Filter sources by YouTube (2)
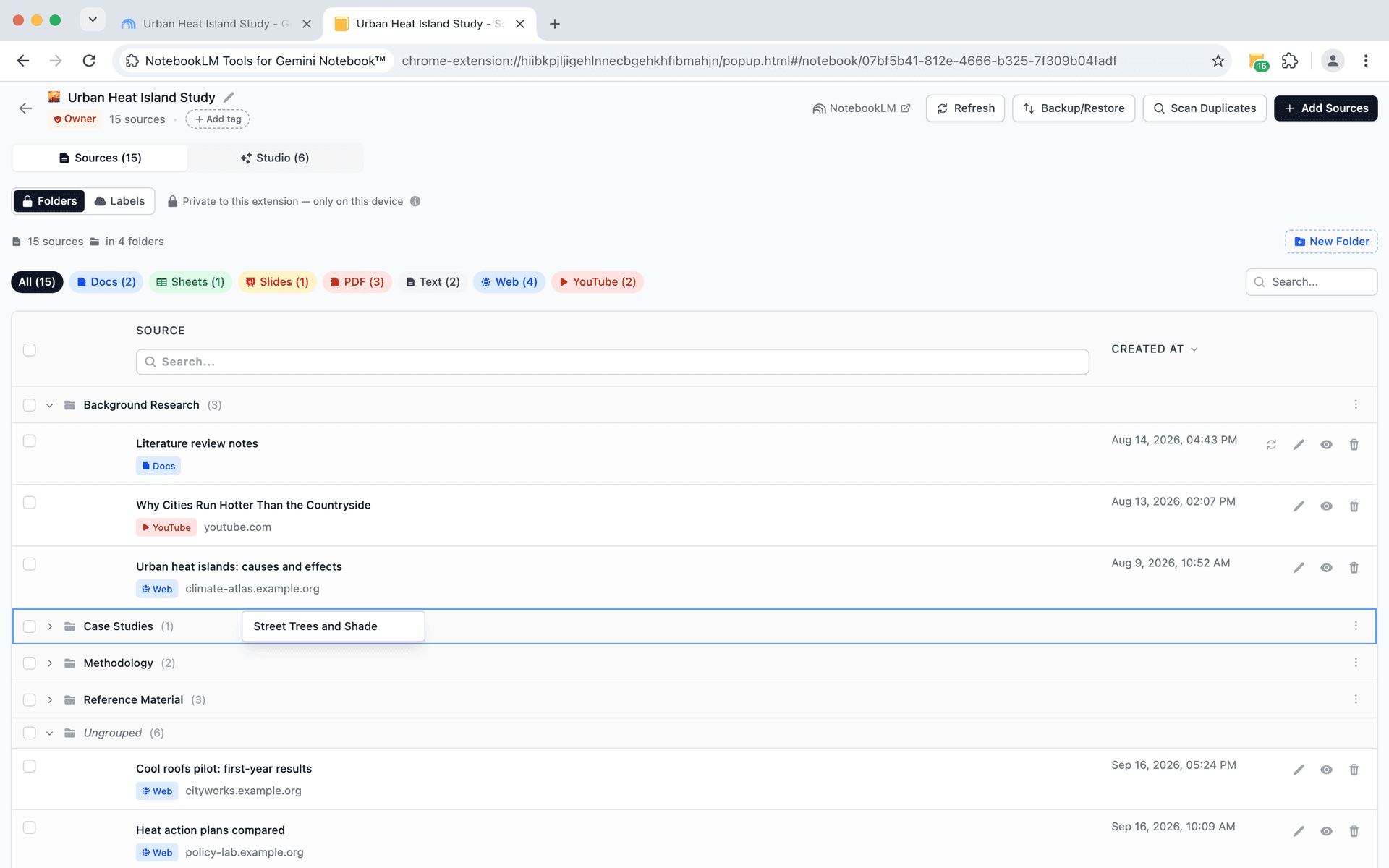The image size is (1389, 868). (x=598, y=282)
